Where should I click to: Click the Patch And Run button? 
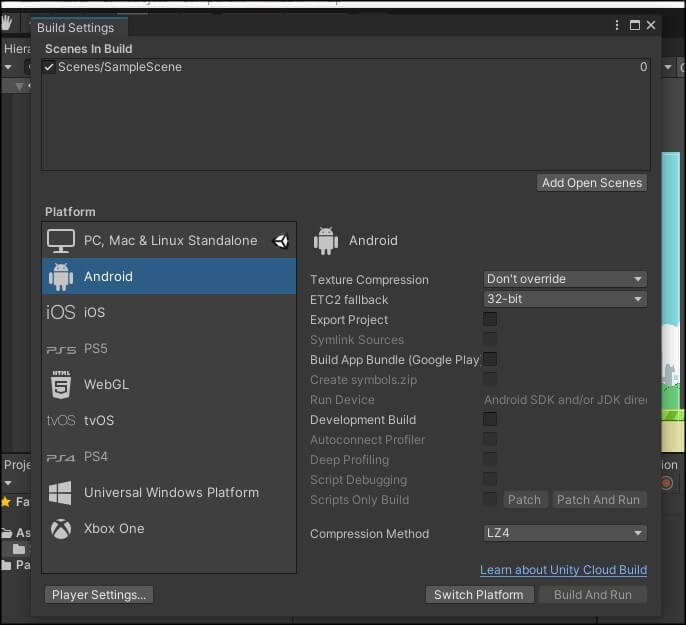pyautogui.click(x=598, y=499)
